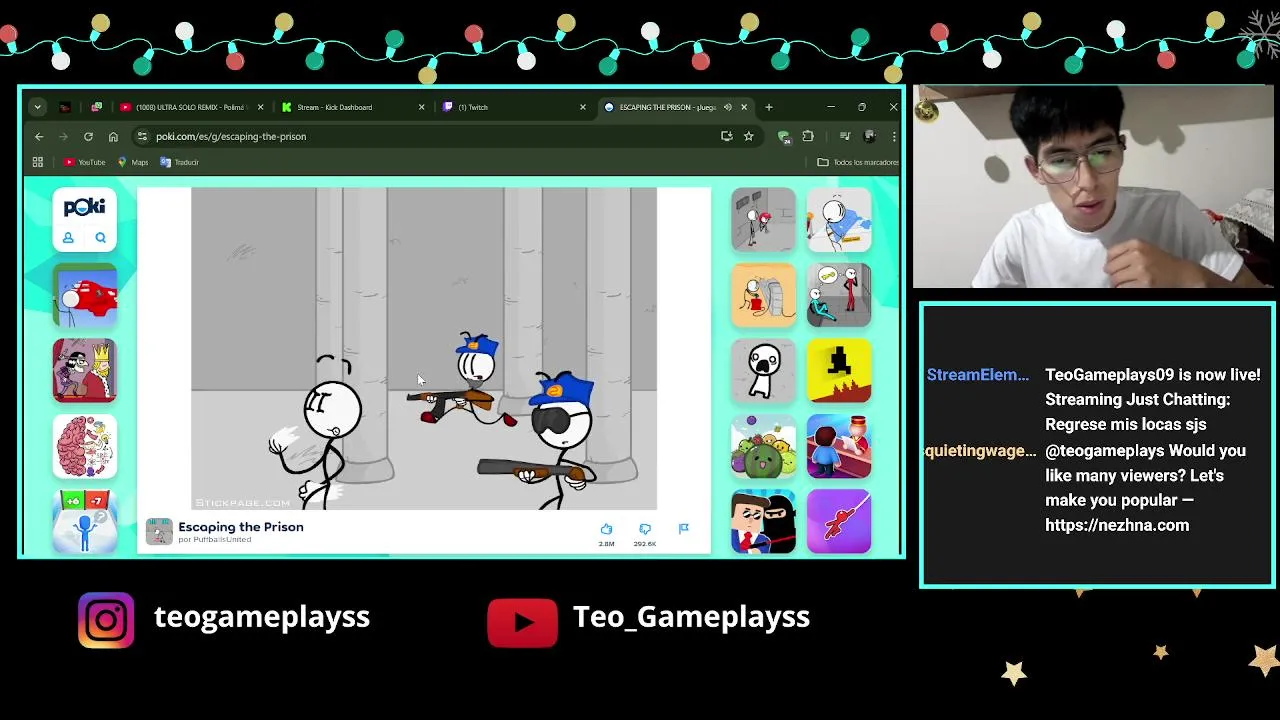Select the second pinned tab
This screenshot has width=1280, height=720.
click(96, 107)
